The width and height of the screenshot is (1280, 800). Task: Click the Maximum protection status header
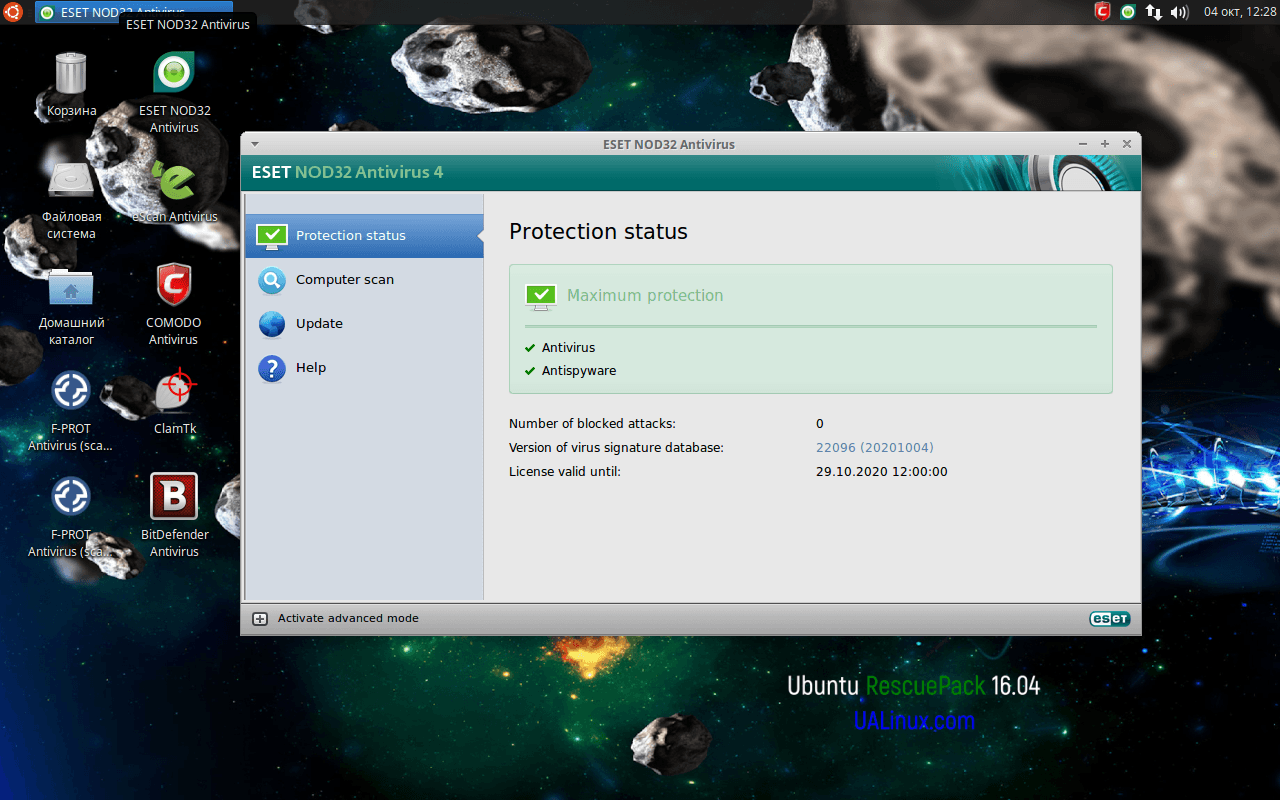point(645,296)
